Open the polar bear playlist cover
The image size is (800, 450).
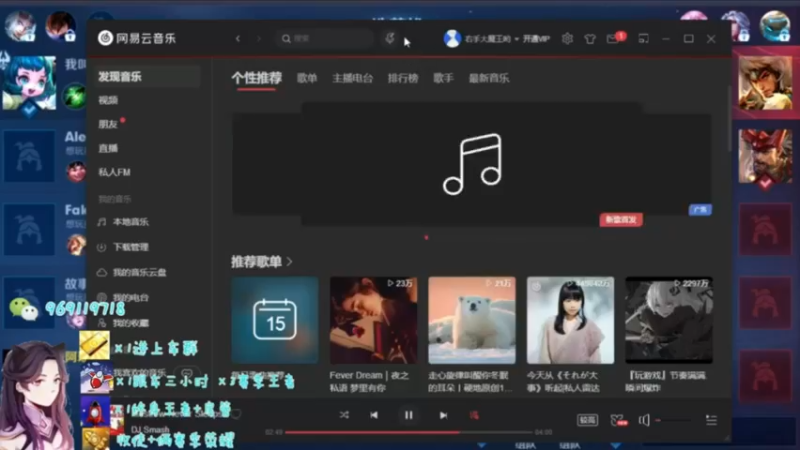point(472,320)
